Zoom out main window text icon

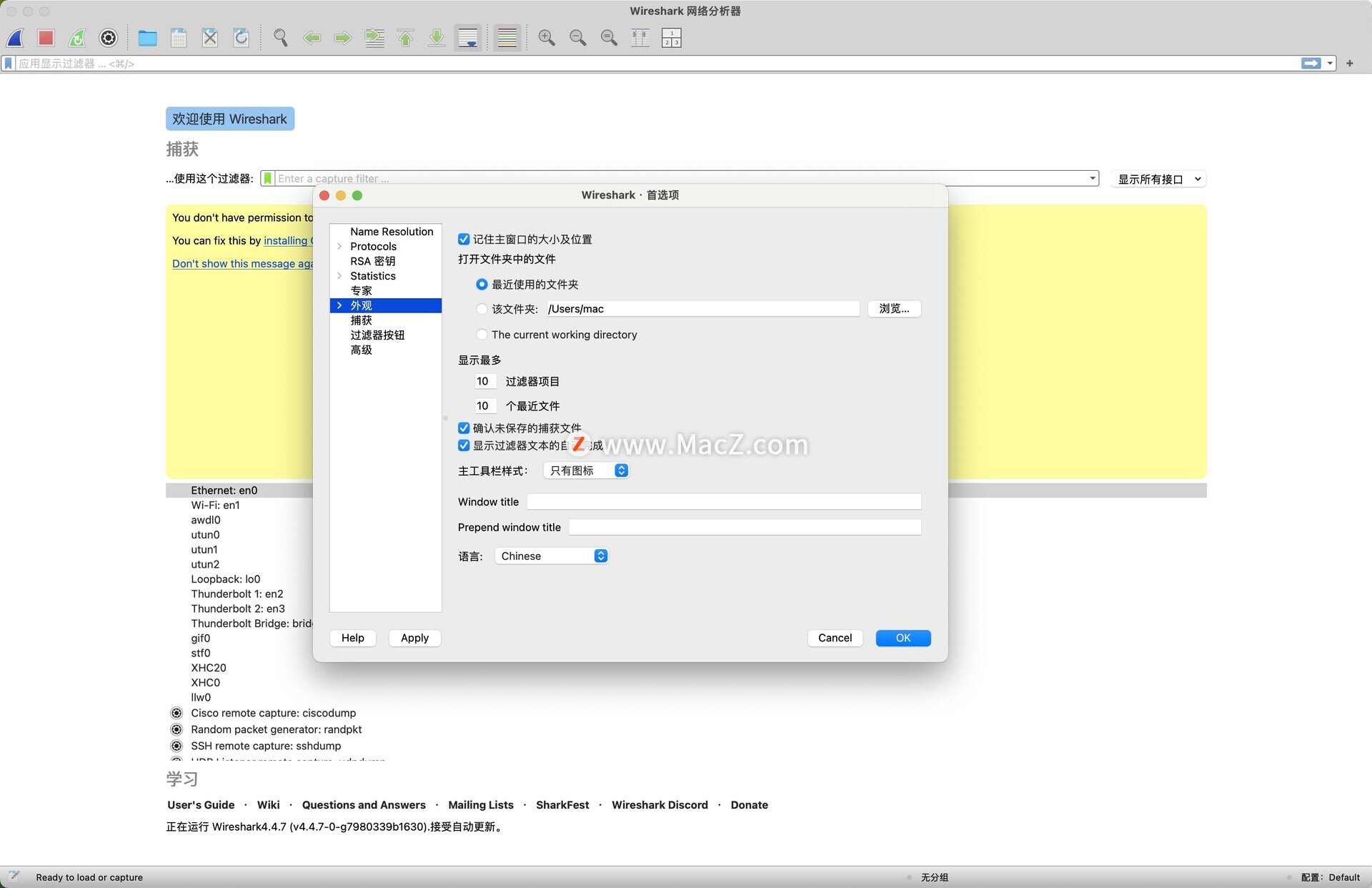(578, 38)
